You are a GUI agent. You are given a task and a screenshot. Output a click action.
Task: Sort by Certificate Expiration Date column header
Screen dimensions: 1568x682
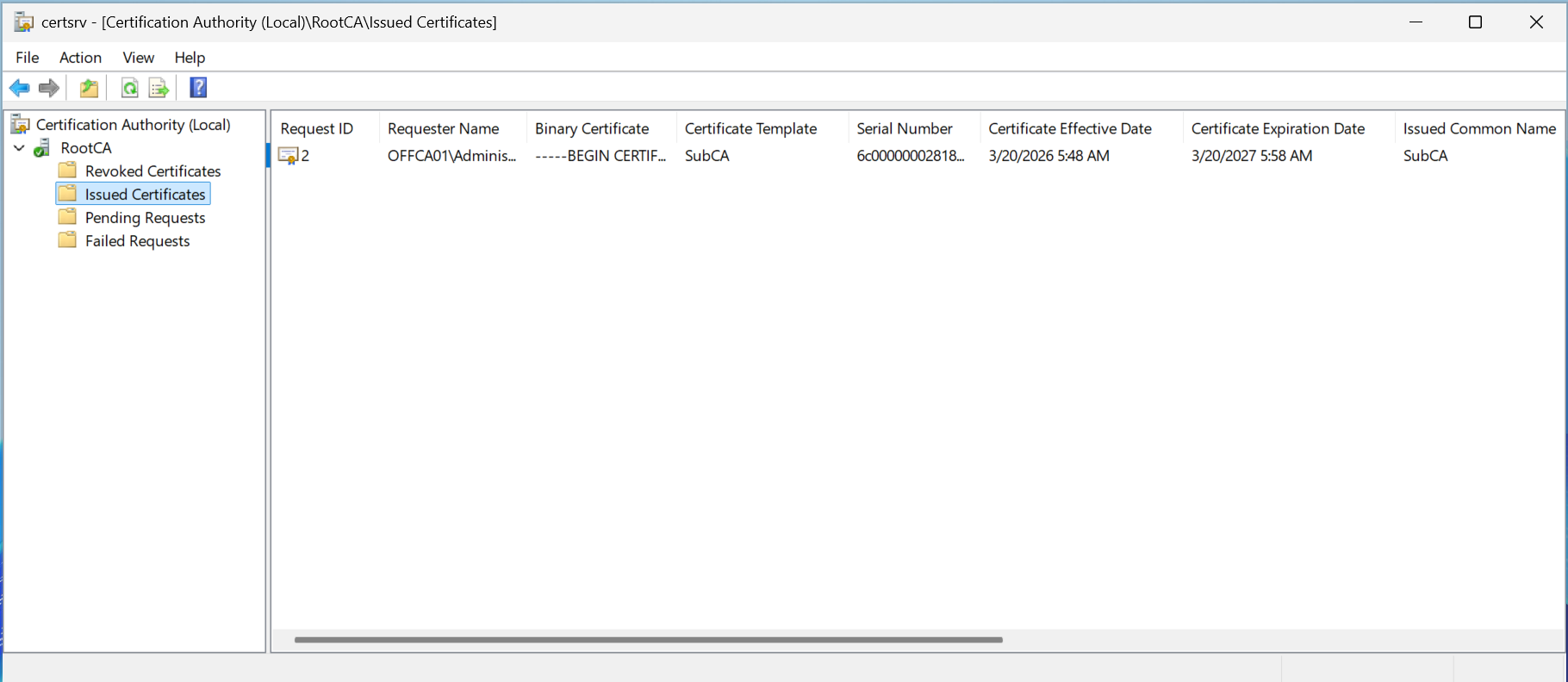(x=1278, y=128)
